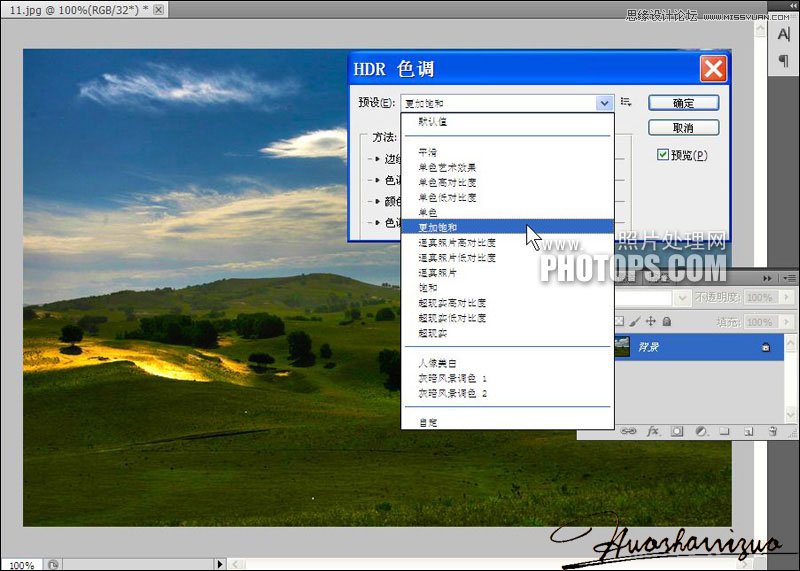Open the 不透明度 opacity slider arrow

[786, 297]
